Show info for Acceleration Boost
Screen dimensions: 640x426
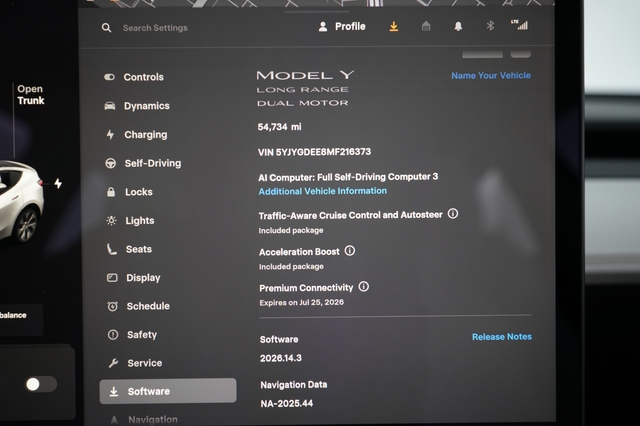[350, 250]
